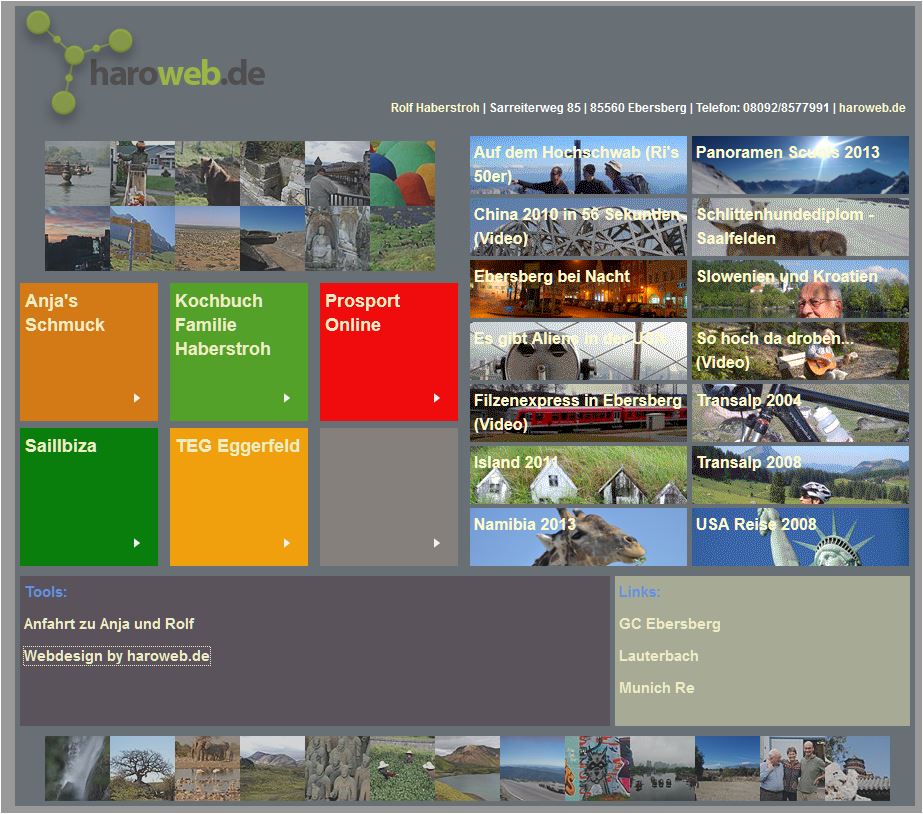Open the Island 2011 gallery
The width and height of the screenshot is (923, 814).
(578, 475)
